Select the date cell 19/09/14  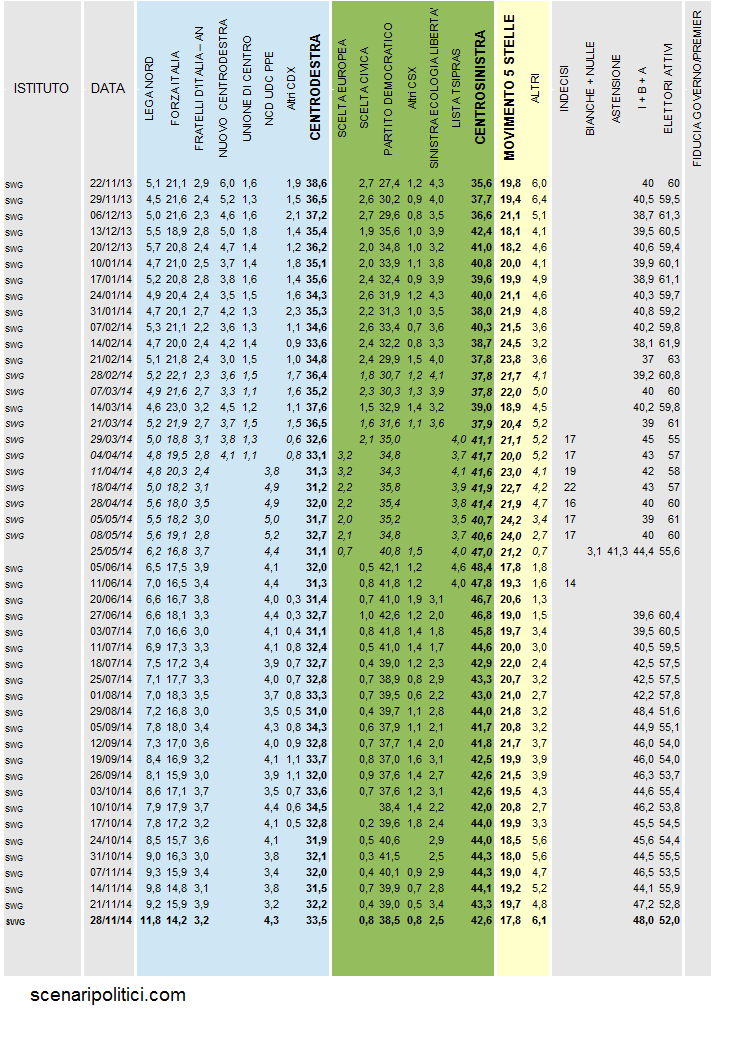[111, 759]
